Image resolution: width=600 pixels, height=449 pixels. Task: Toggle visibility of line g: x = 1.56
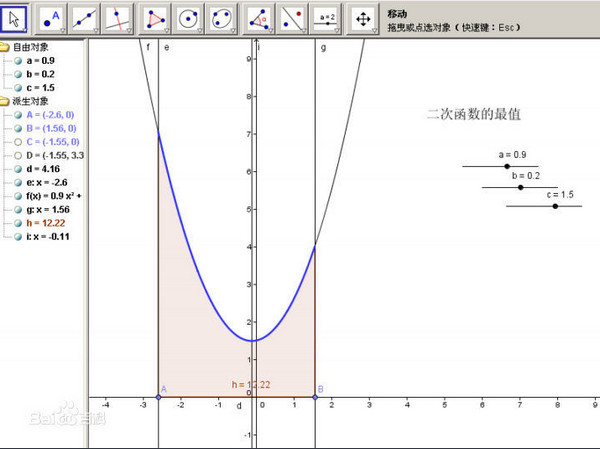pos(18,210)
